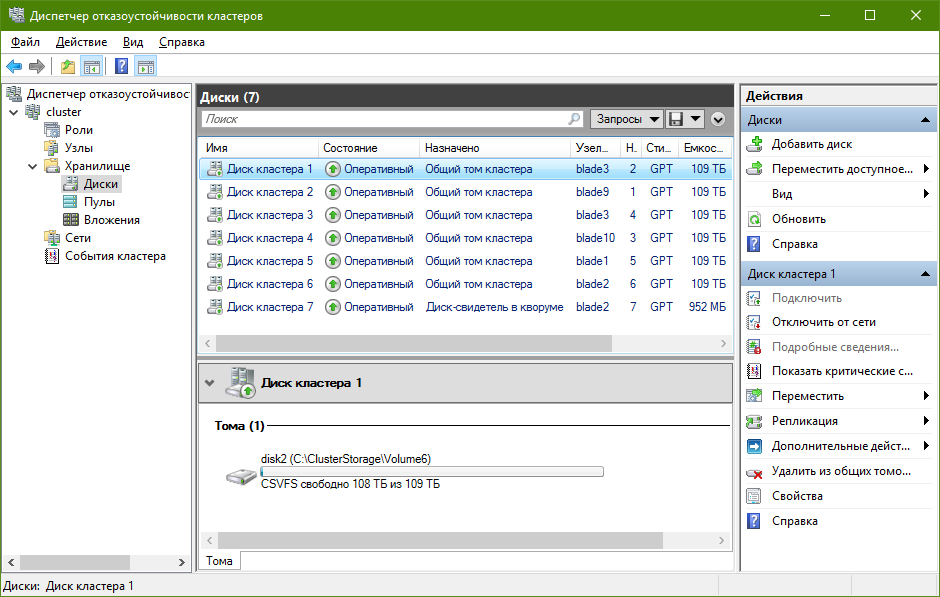The height and width of the screenshot is (597, 940).
Task: Click the Пулы icon in the tree
Action: click(70, 202)
